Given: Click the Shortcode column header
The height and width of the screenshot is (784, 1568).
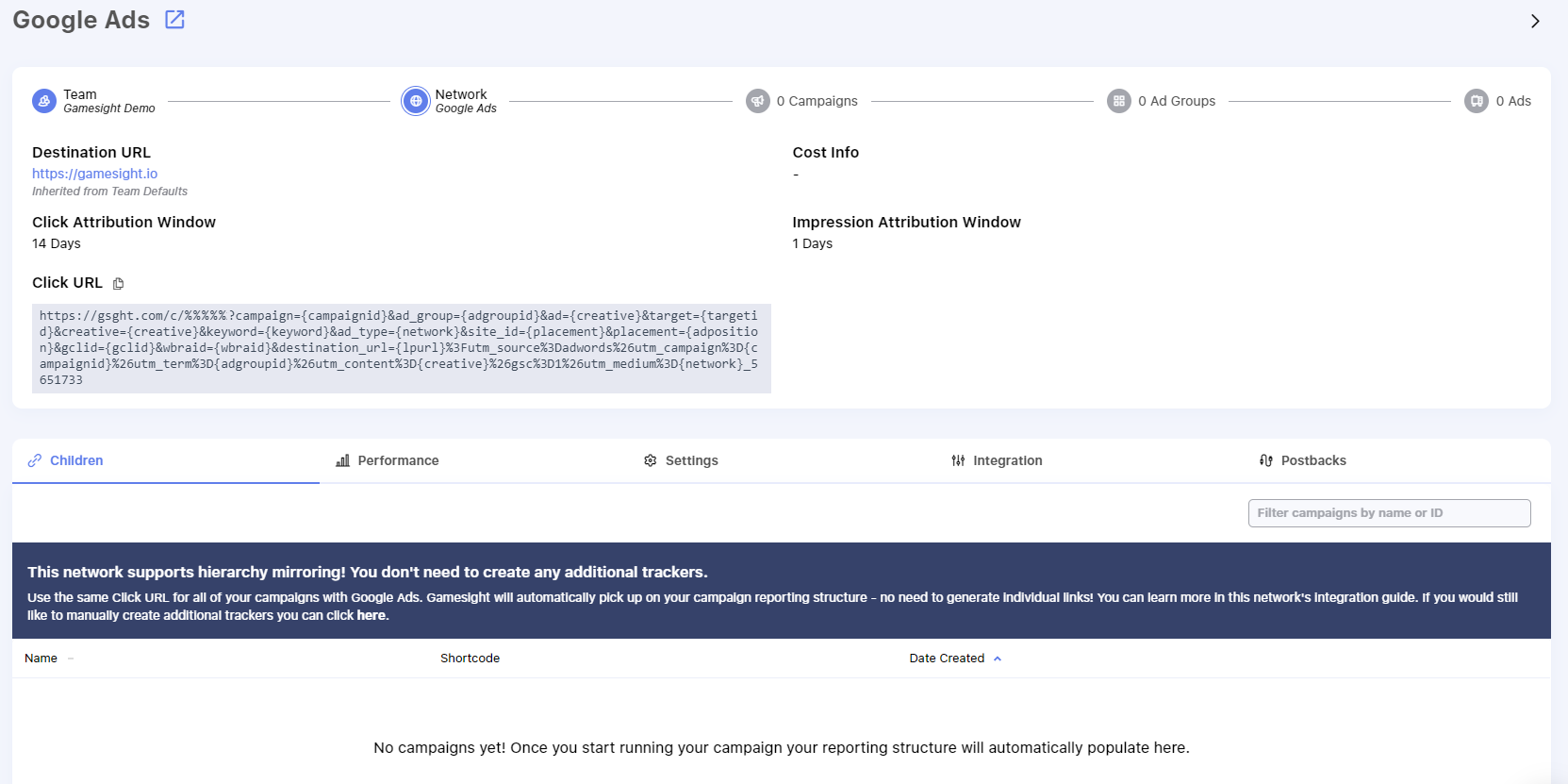Looking at the screenshot, I should [x=470, y=659].
